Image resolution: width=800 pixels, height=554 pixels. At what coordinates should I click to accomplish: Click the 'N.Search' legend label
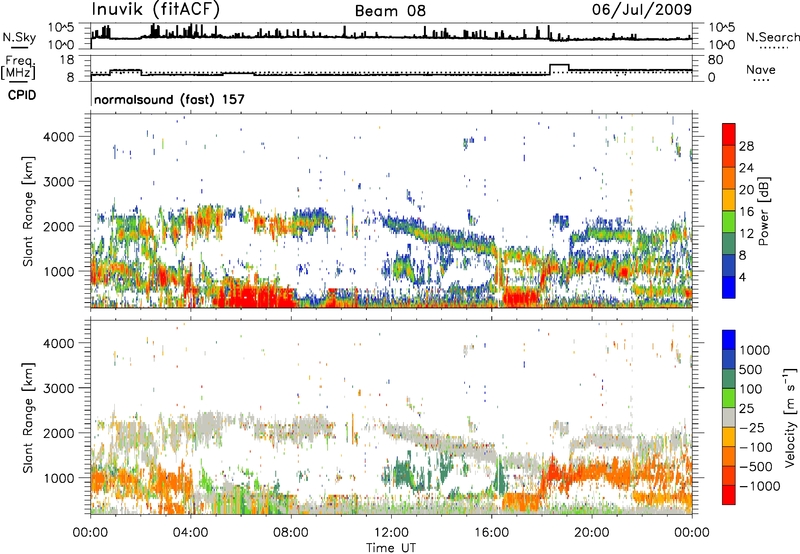tap(772, 37)
